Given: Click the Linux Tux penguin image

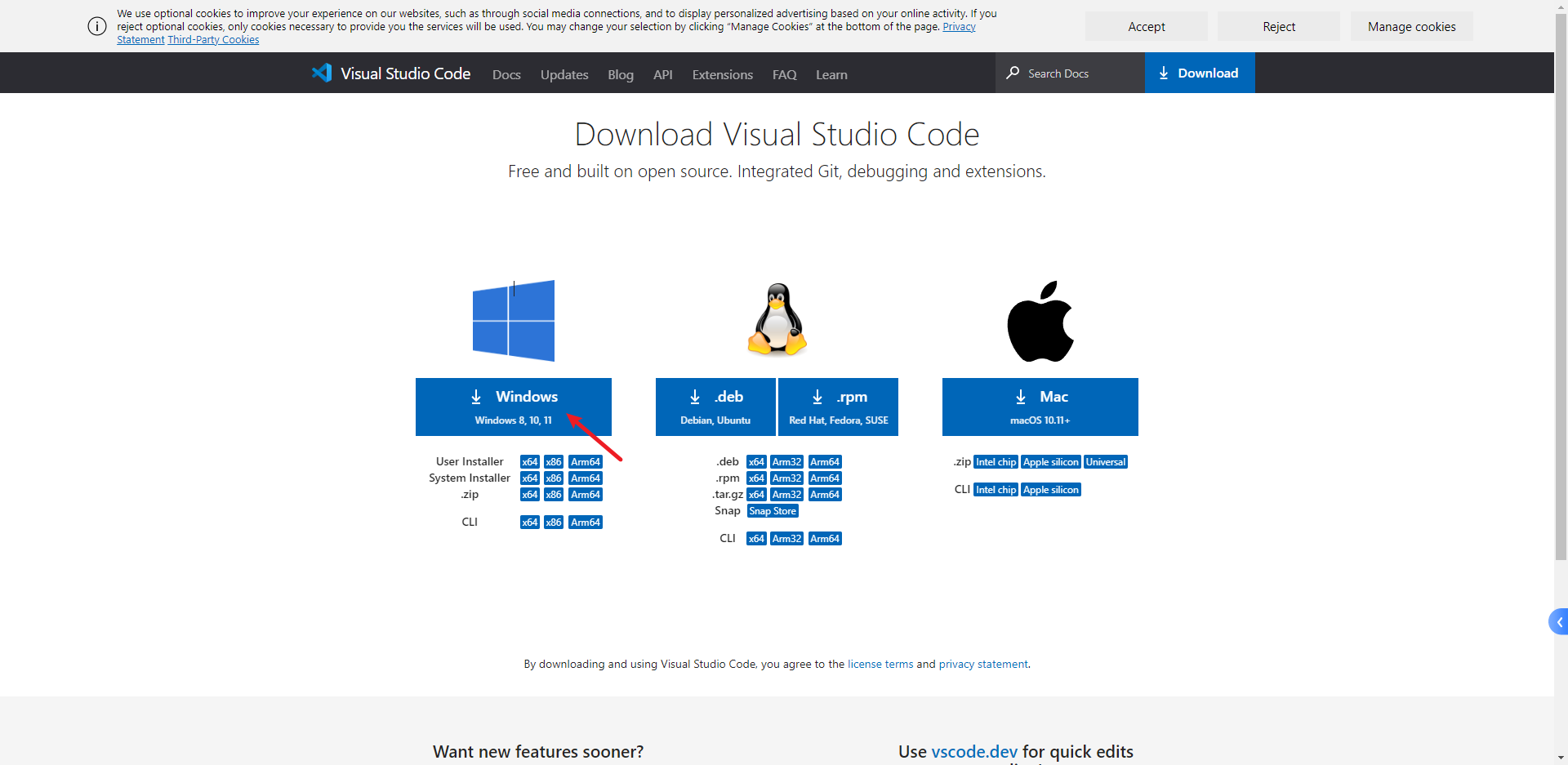Looking at the screenshot, I should (x=777, y=319).
